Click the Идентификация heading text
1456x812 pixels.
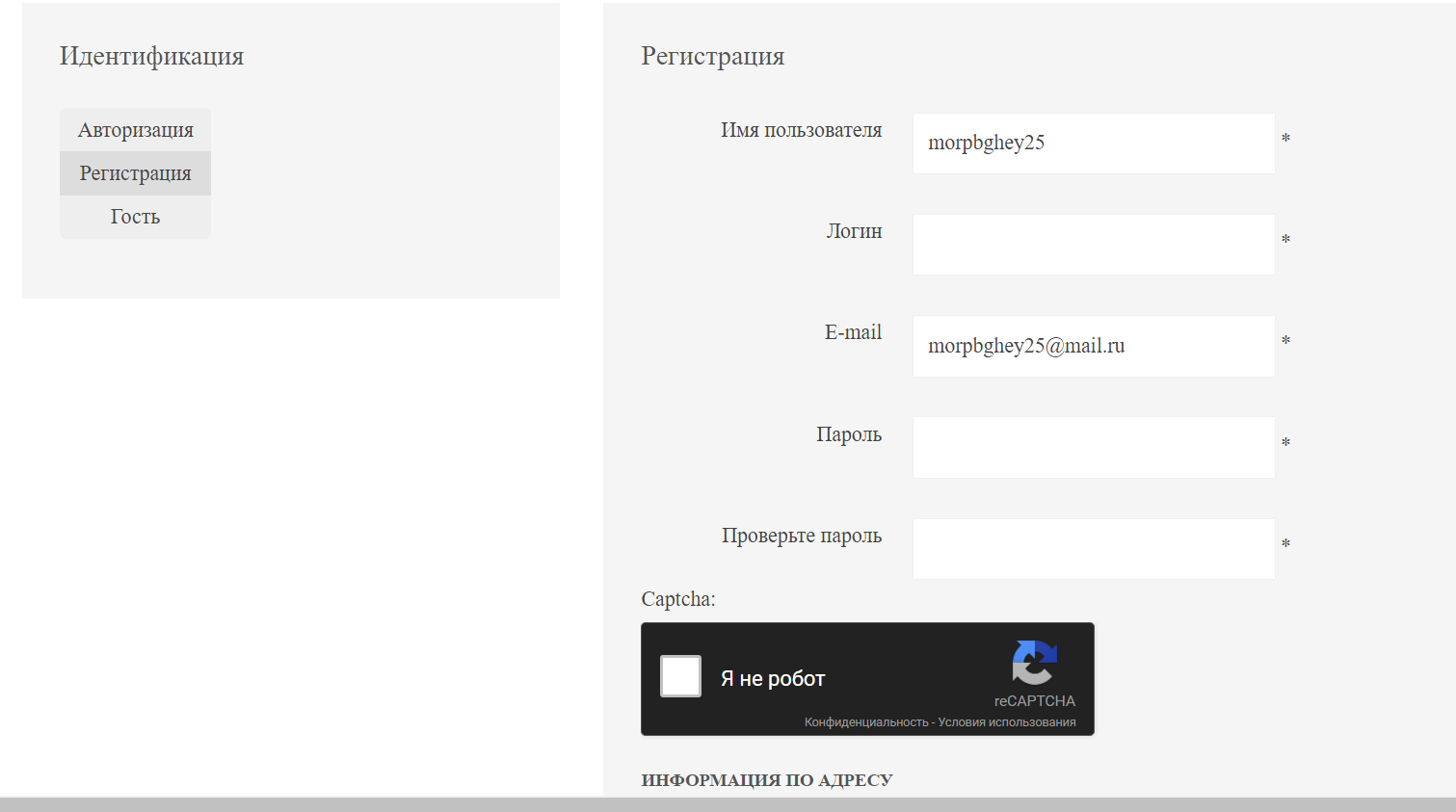151,56
